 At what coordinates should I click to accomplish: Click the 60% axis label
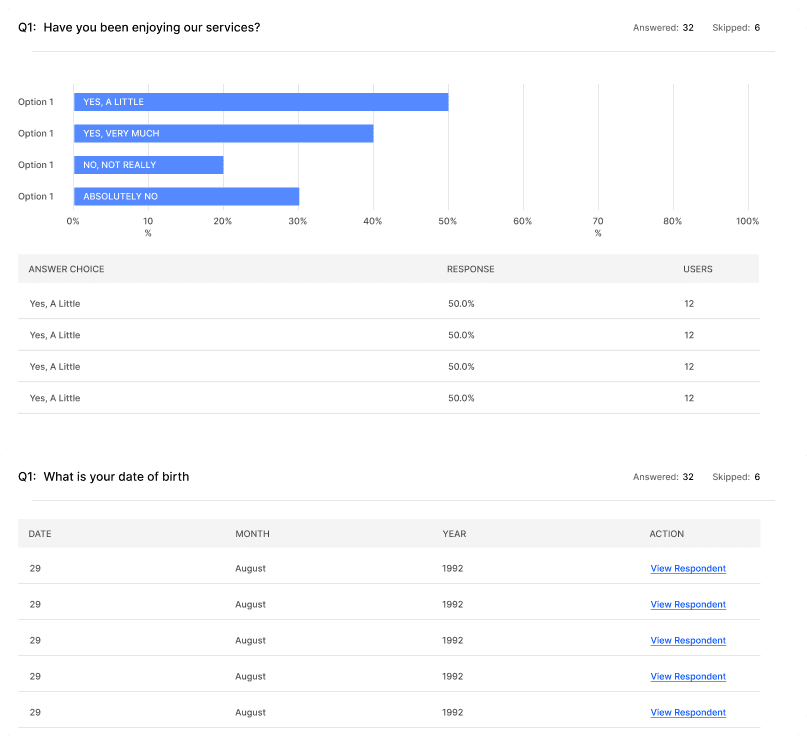click(523, 221)
